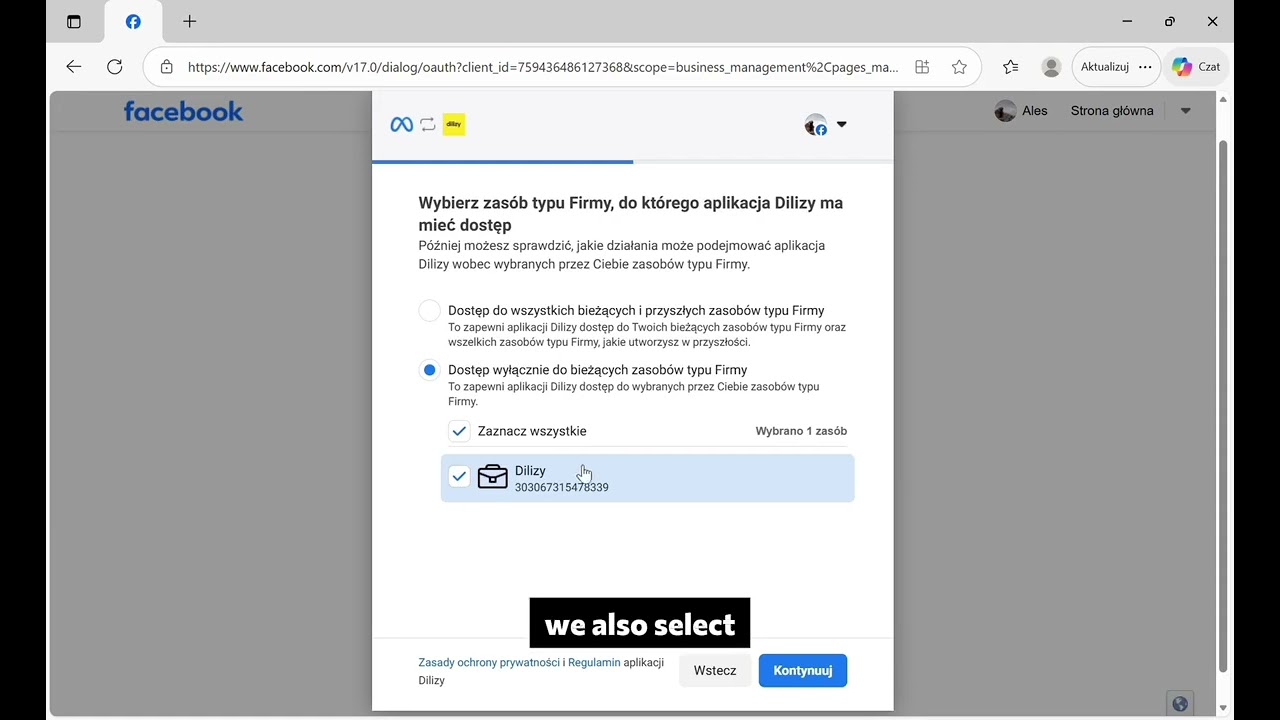Click the browser back arrow
Screen dimensions: 1280x720
pos(73,67)
